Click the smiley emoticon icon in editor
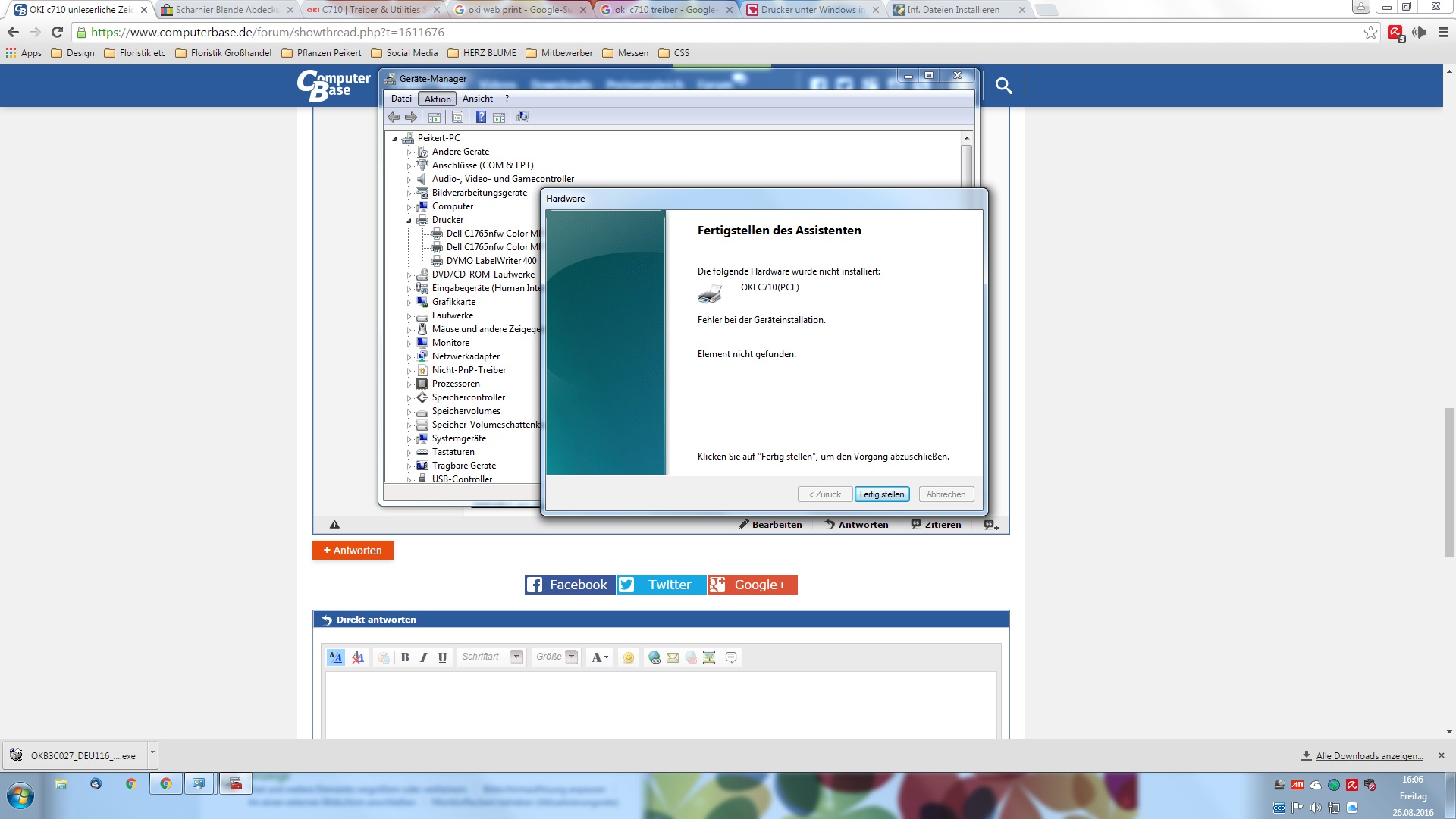Screen dimensions: 1456x819 coord(629,657)
